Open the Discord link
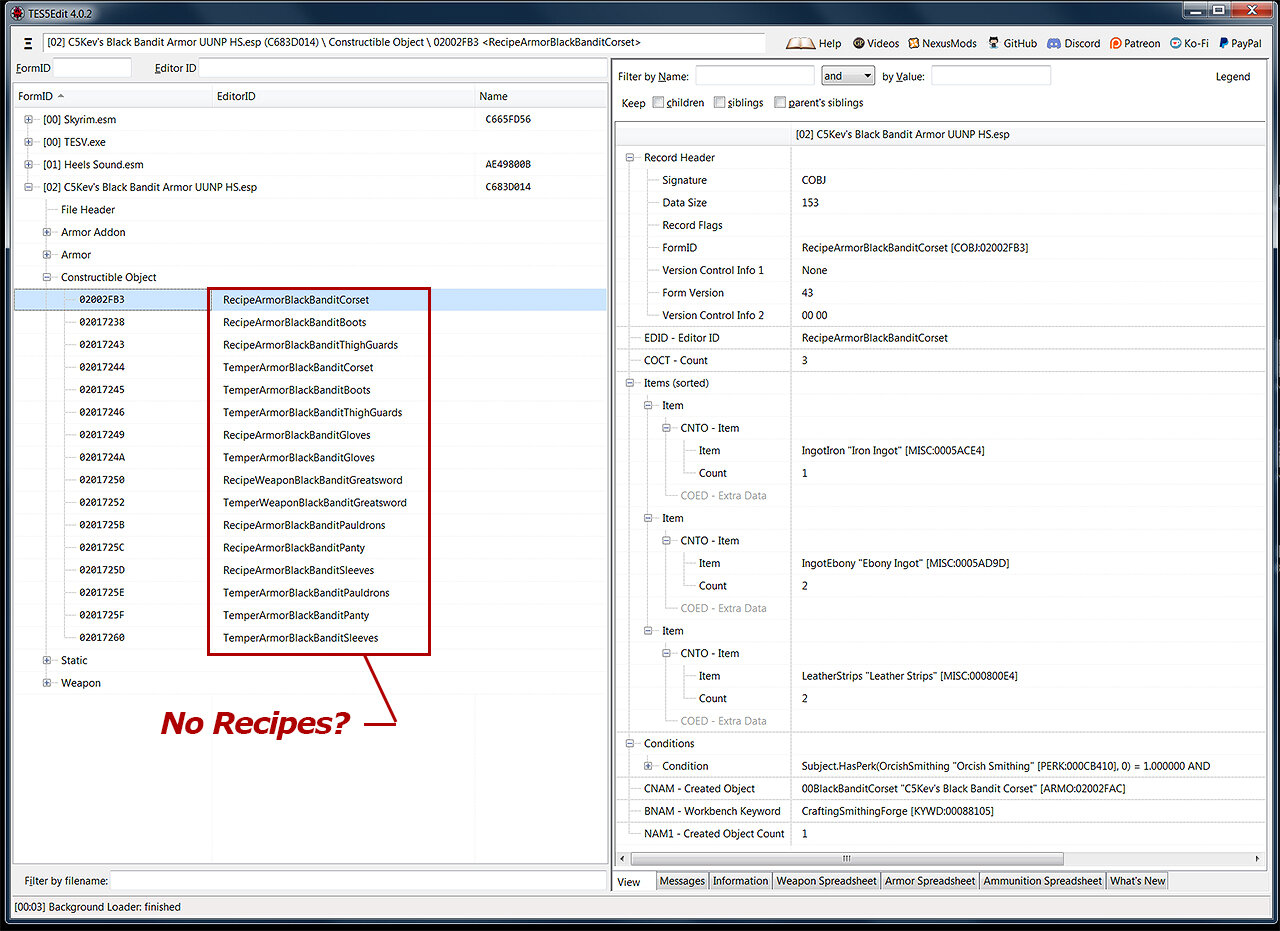Viewport: 1280px width, 931px height. click(x=1073, y=43)
